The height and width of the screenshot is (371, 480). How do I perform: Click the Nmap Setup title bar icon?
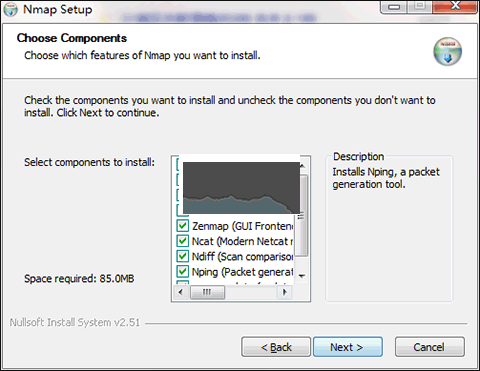[x=10, y=10]
